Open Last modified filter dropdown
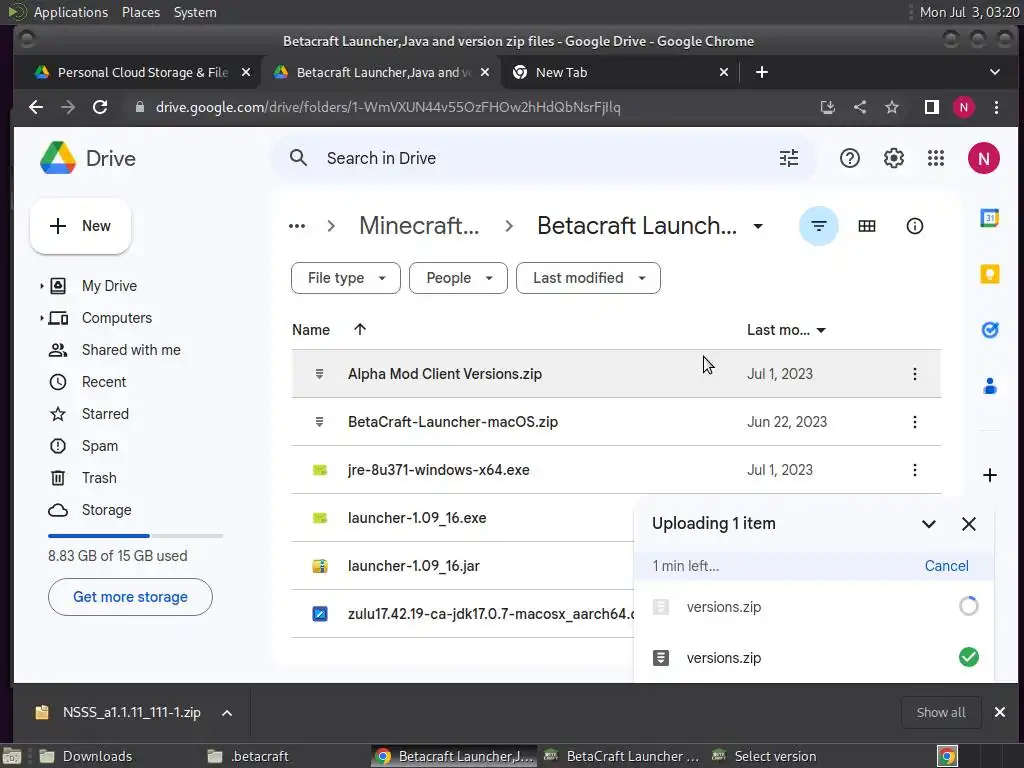1024x768 pixels. pos(588,278)
